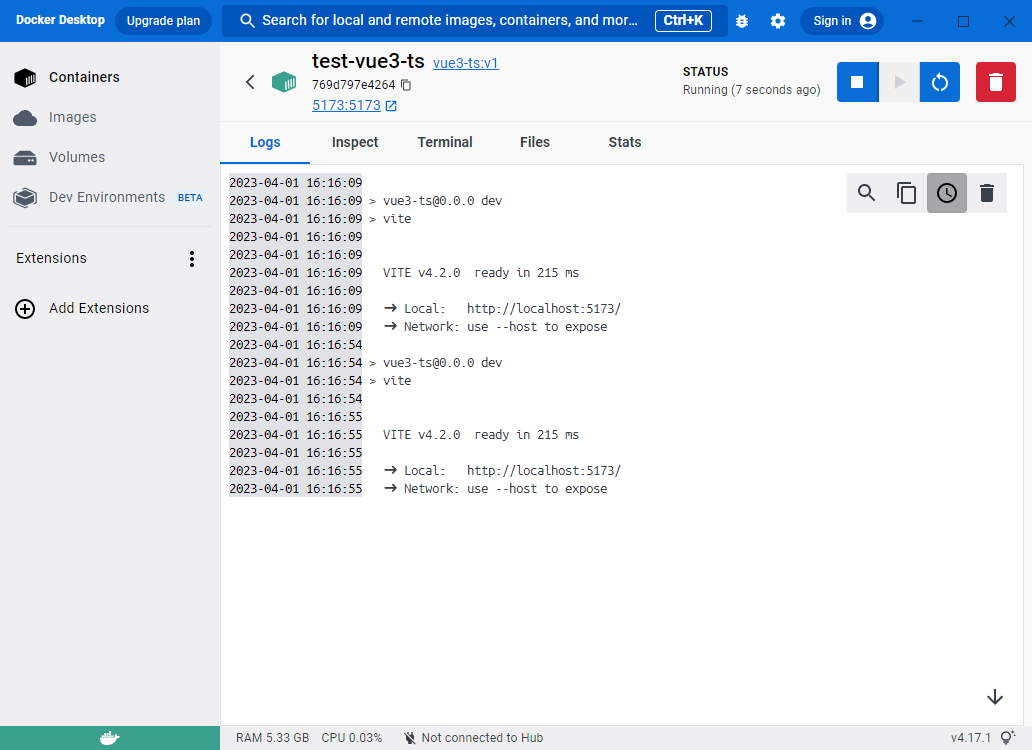The image size is (1032, 750).
Task: Stop the running test-vue3-ts container
Action: (857, 82)
